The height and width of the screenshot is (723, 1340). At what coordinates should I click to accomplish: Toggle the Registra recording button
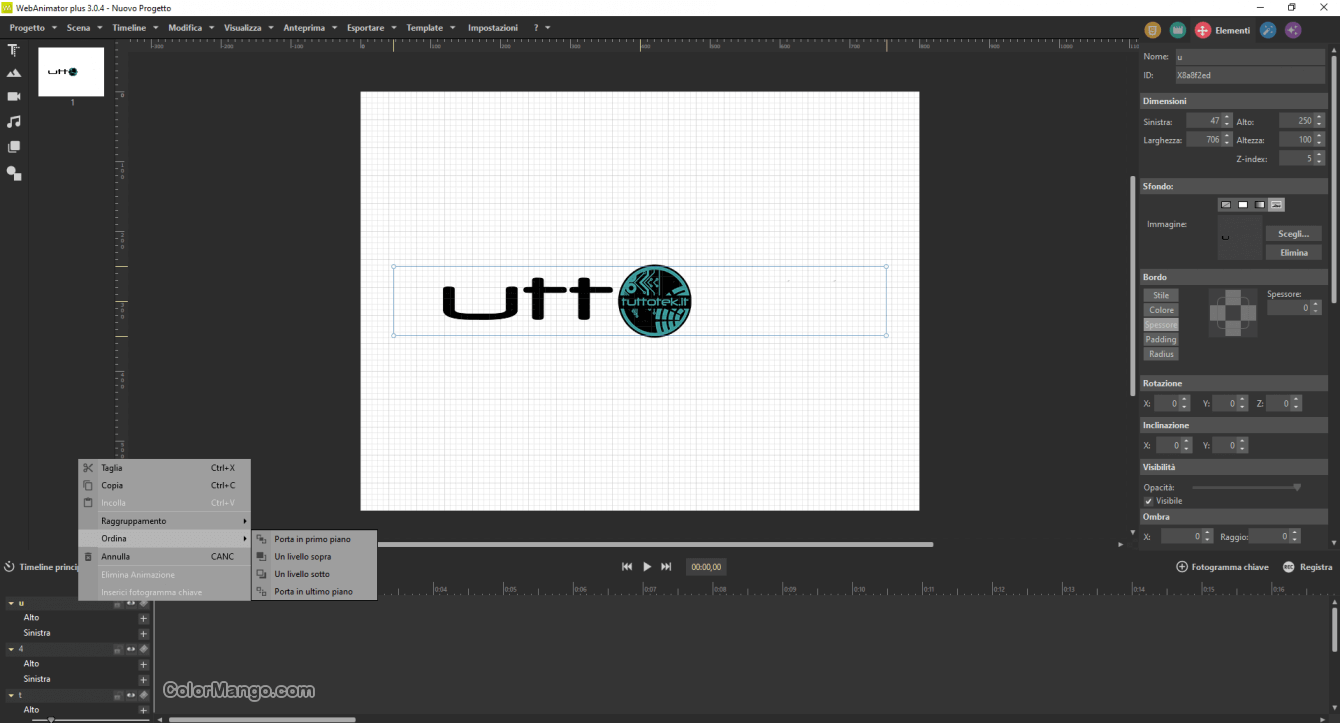click(x=1307, y=567)
